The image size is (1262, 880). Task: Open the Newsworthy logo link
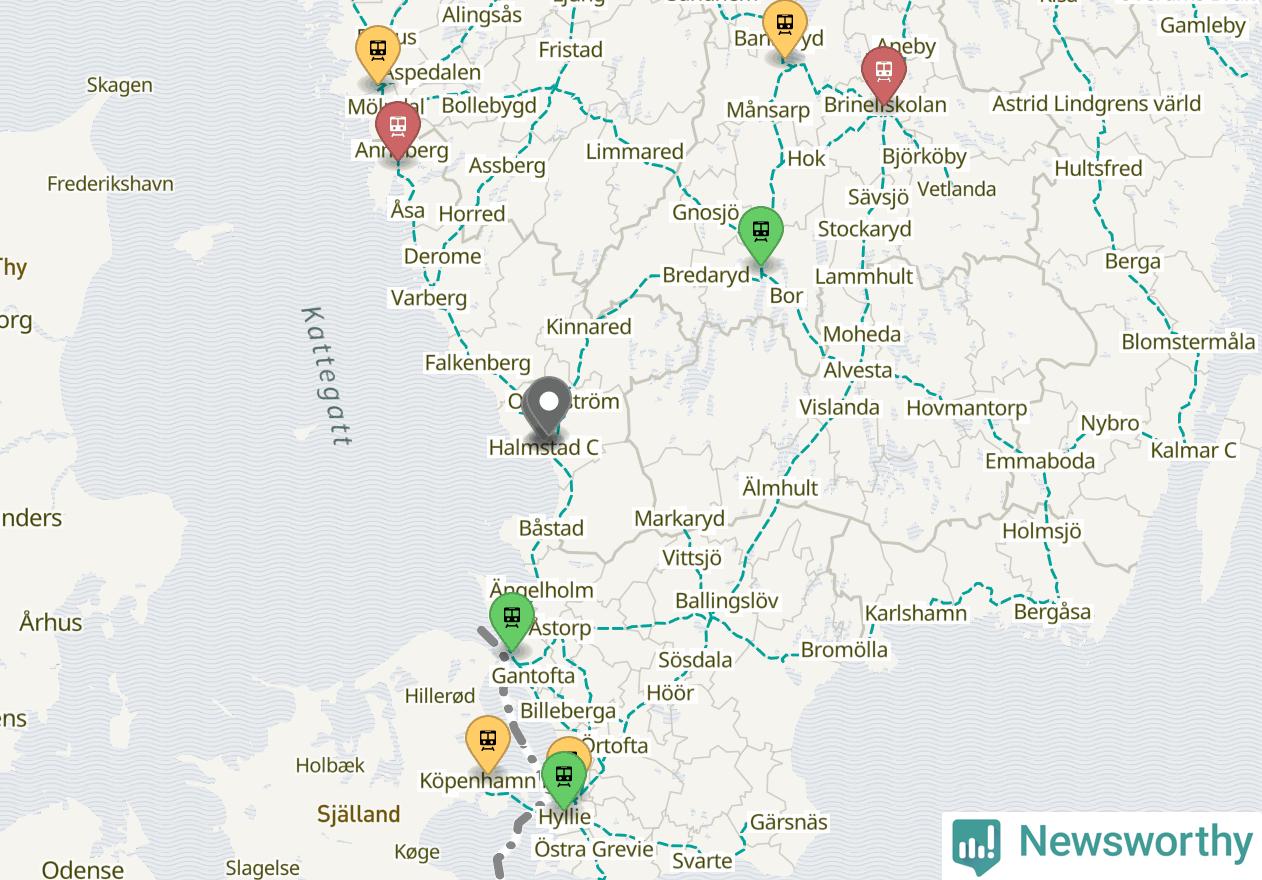click(1102, 845)
